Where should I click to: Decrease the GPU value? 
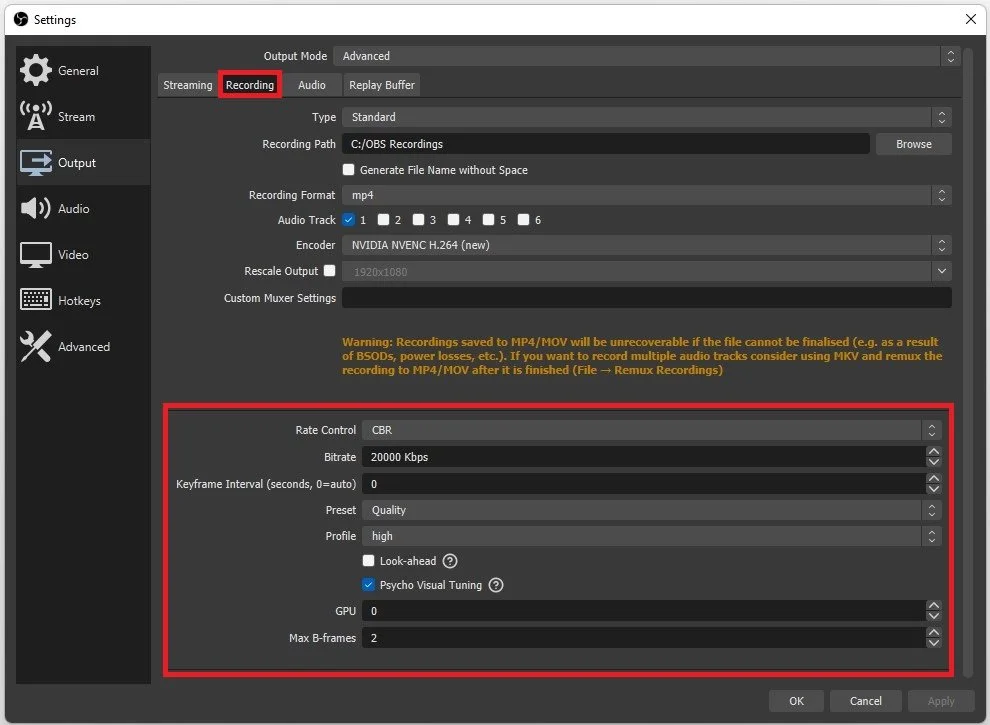[x=934, y=616]
